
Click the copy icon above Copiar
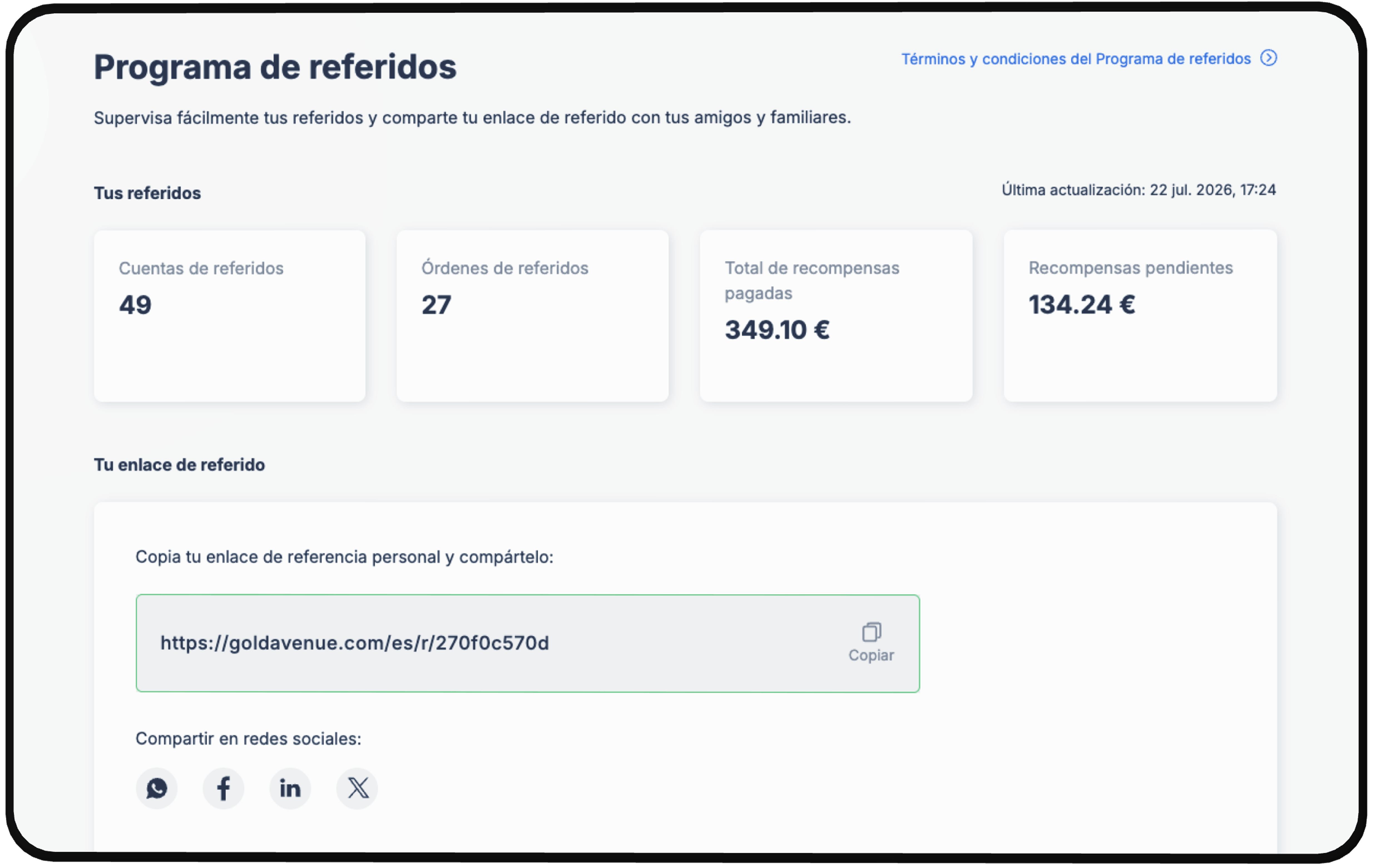coord(872,632)
